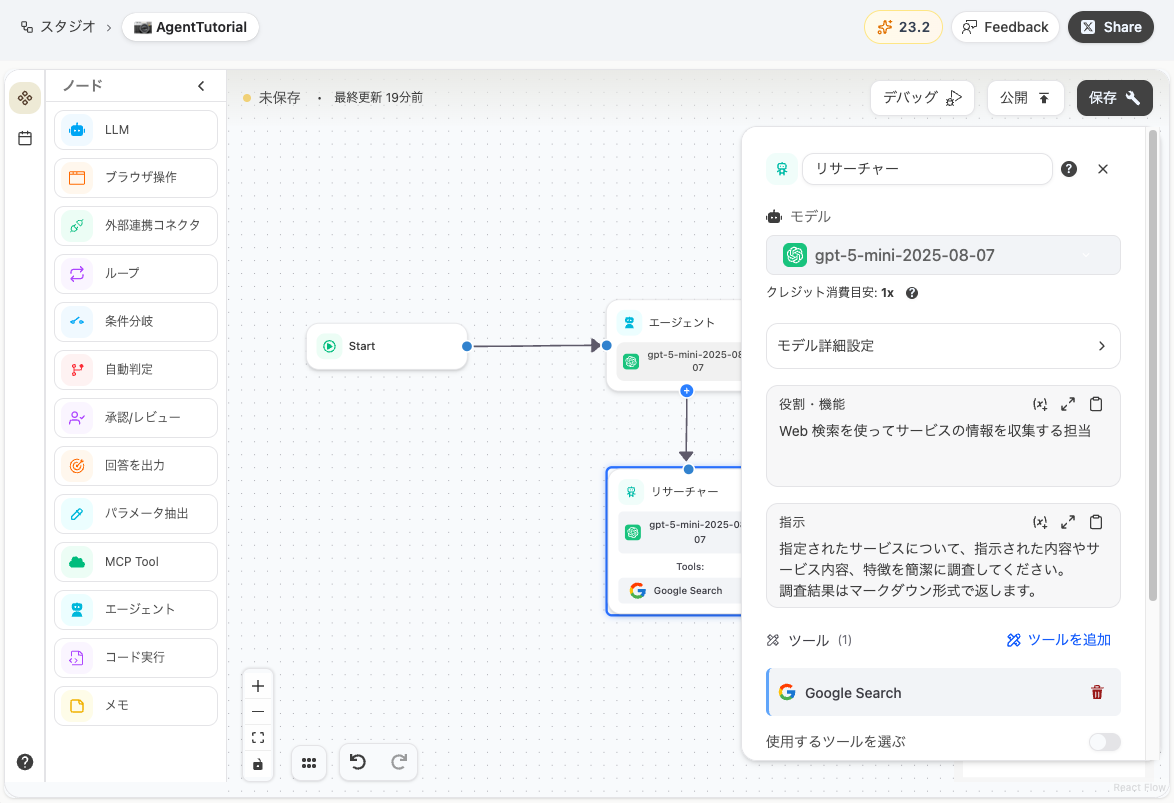Open the AgentTutorial breadcrumb item
Image resolution: width=1174 pixels, height=803 pixels.
click(190, 28)
